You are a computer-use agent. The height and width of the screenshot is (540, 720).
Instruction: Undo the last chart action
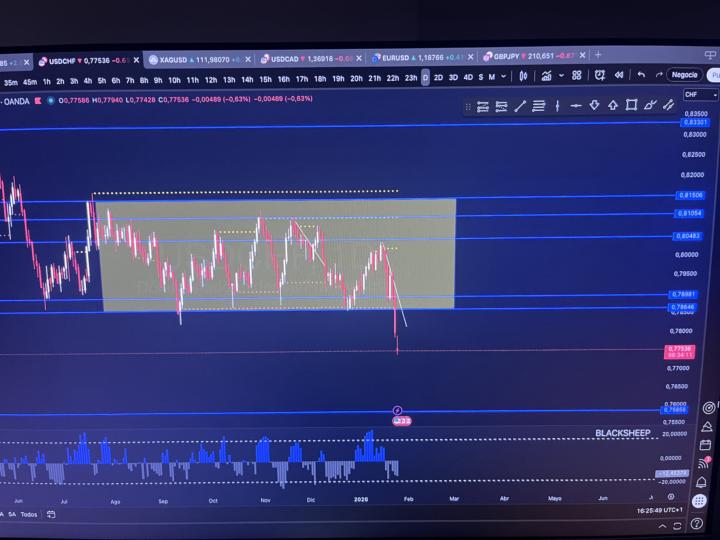click(641, 75)
